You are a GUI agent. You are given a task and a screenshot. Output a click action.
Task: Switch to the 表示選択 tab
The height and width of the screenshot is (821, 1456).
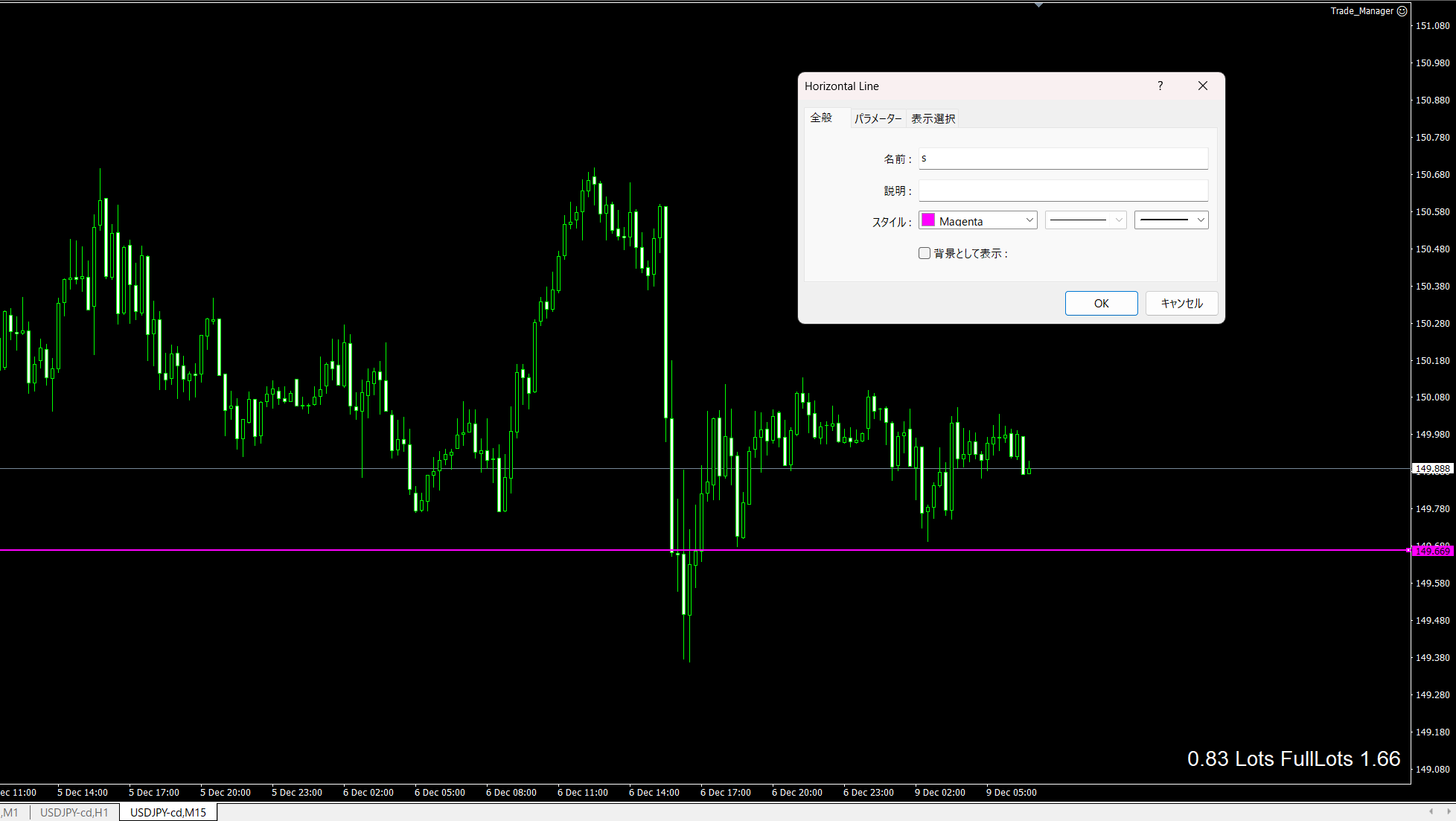933,118
